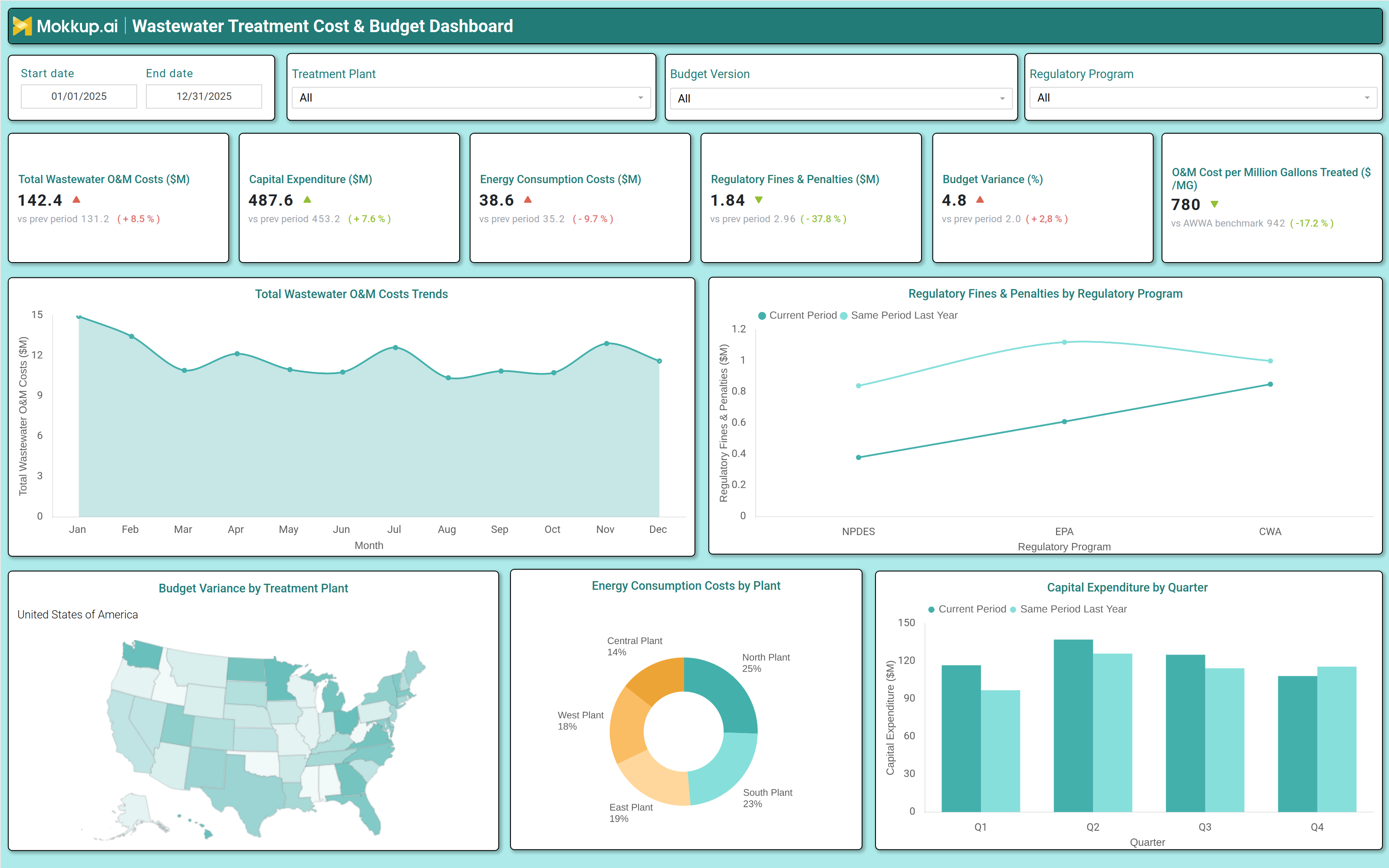1389x868 pixels.
Task: Click the Total Wastewater O&M Costs card title
Action: pos(104,179)
